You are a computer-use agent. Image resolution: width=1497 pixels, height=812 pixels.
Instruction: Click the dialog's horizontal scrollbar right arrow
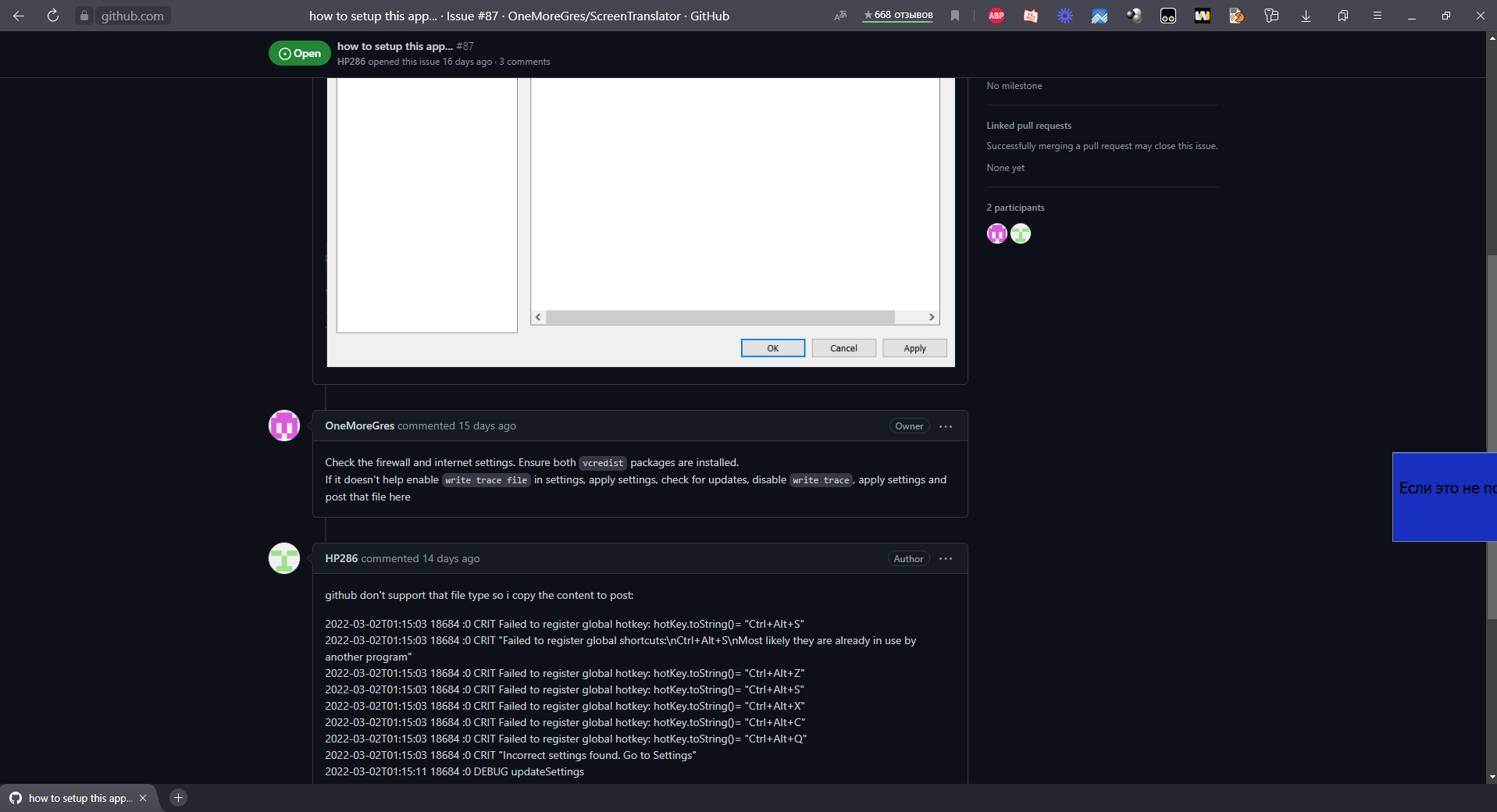pos(930,317)
